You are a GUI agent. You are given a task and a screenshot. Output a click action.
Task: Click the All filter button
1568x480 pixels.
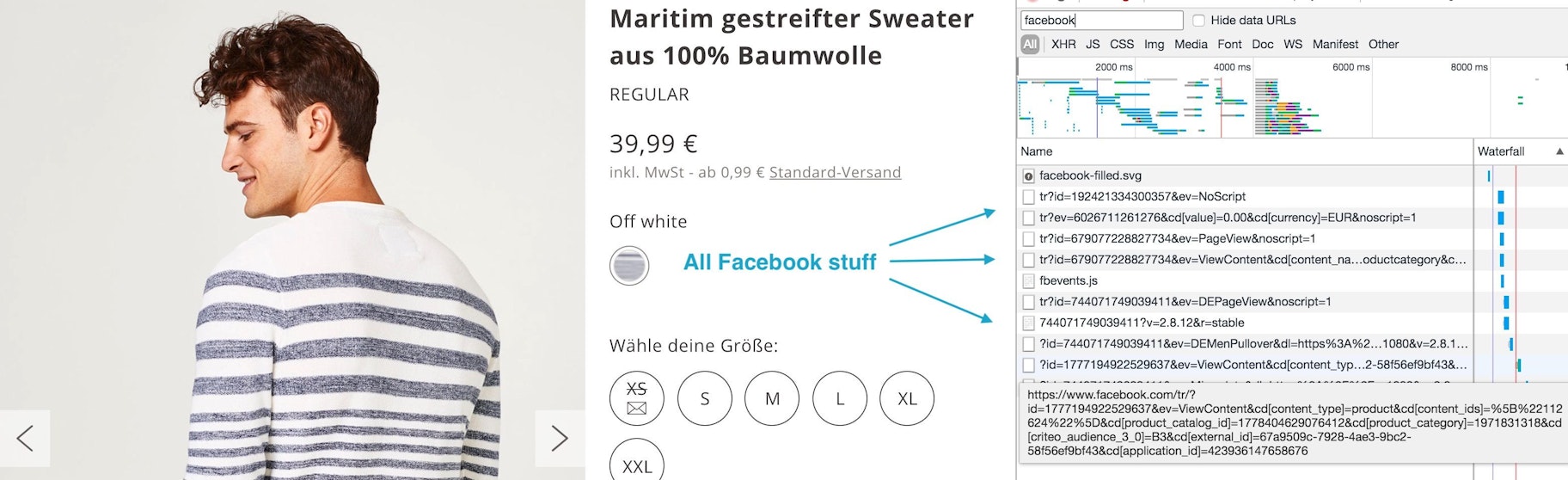pos(1030,44)
